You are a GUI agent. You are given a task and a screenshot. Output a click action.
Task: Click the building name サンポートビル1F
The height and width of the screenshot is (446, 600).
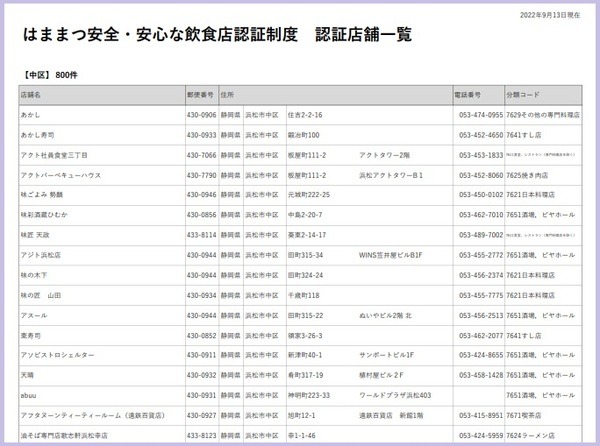(386, 355)
